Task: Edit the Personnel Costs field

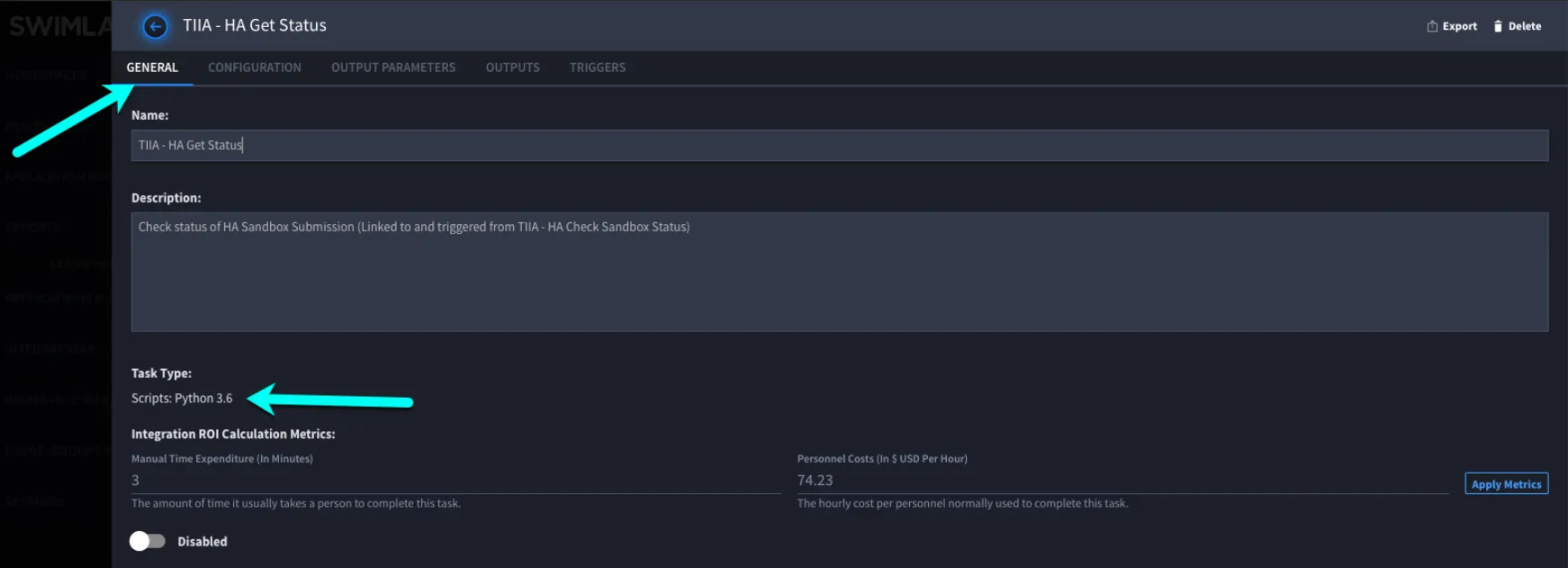Action: pos(1122,481)
